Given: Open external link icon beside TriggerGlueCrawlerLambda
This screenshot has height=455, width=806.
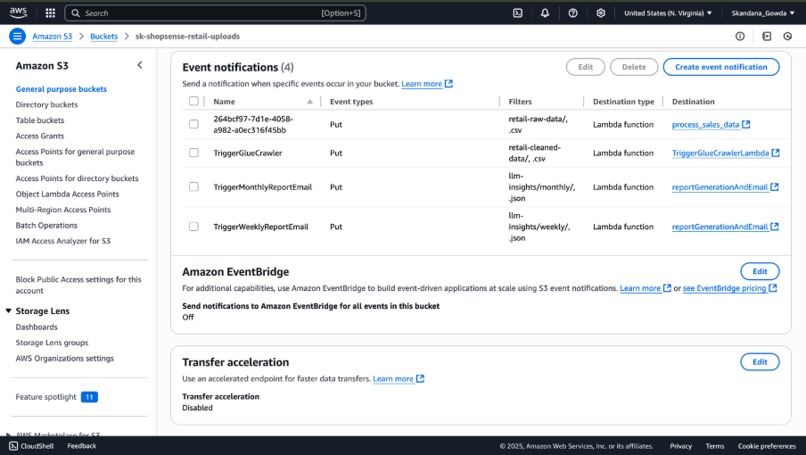Looking at the screenshot, I should click(776, 153).
